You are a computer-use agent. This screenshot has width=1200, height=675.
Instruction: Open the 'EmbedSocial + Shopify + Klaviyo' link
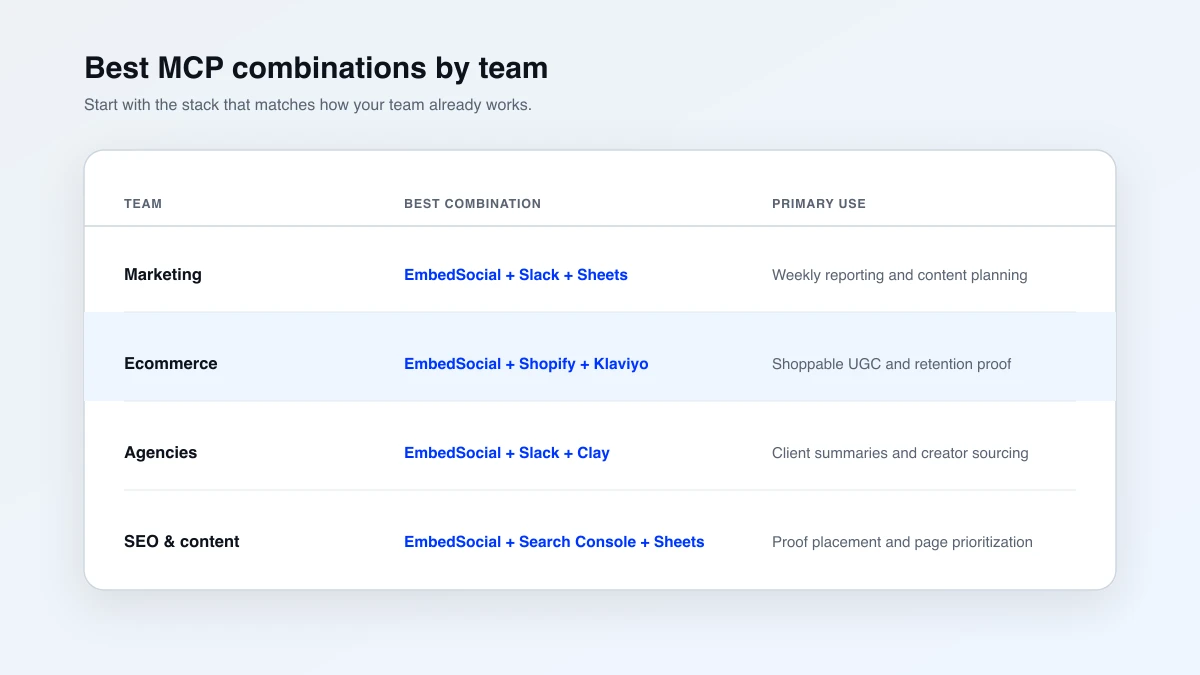tap(526, 364)
